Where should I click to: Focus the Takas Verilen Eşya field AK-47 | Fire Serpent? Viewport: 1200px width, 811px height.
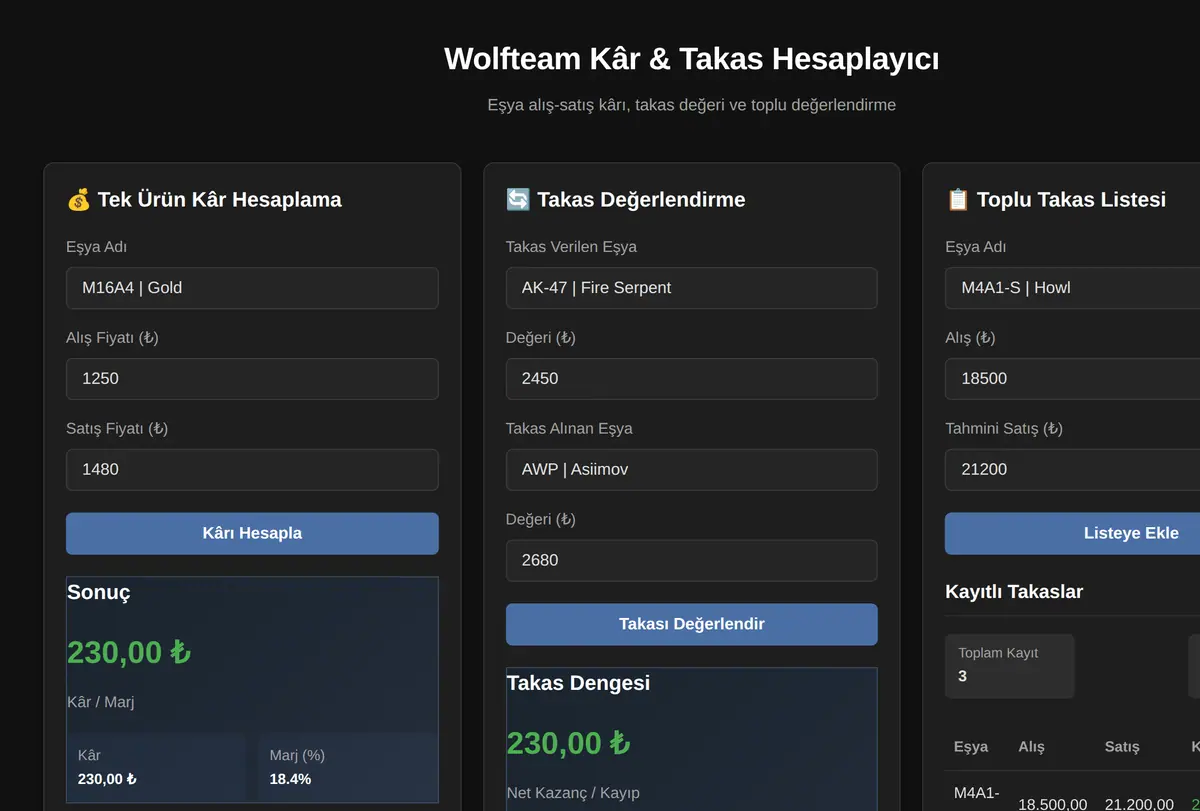[692, 288]
